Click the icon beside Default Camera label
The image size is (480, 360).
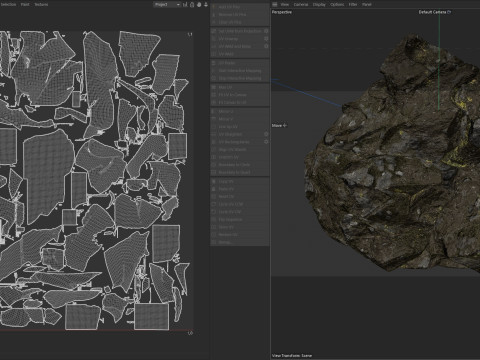coord(449,12)
